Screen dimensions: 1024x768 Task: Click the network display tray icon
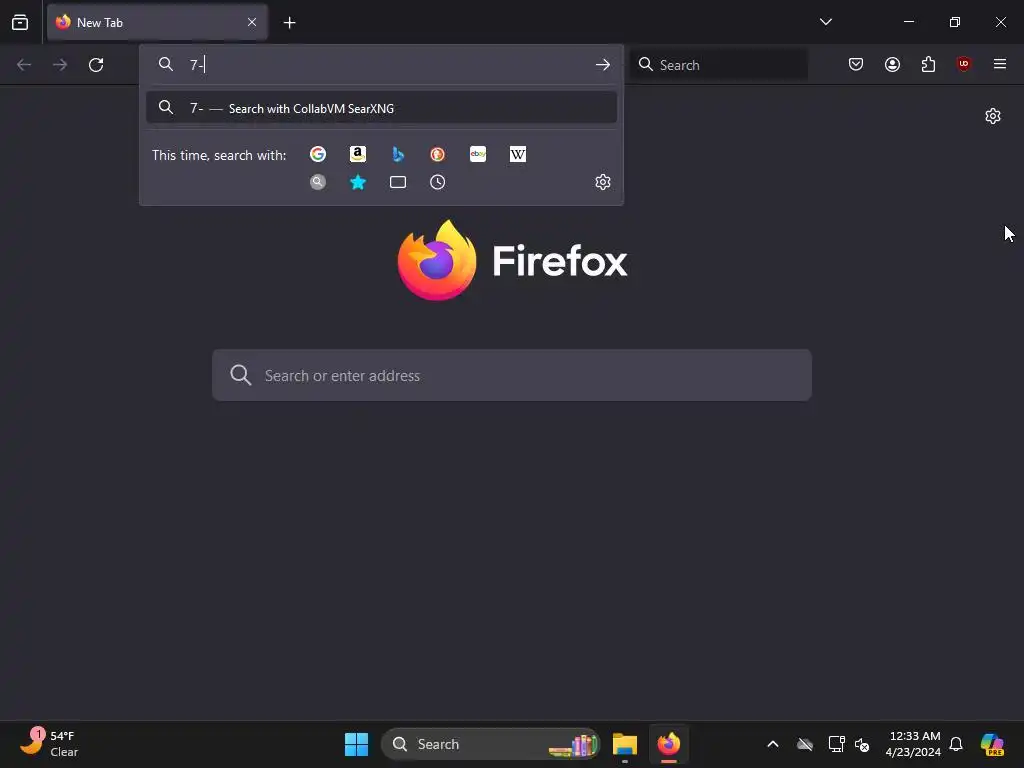tap(836, 744)
